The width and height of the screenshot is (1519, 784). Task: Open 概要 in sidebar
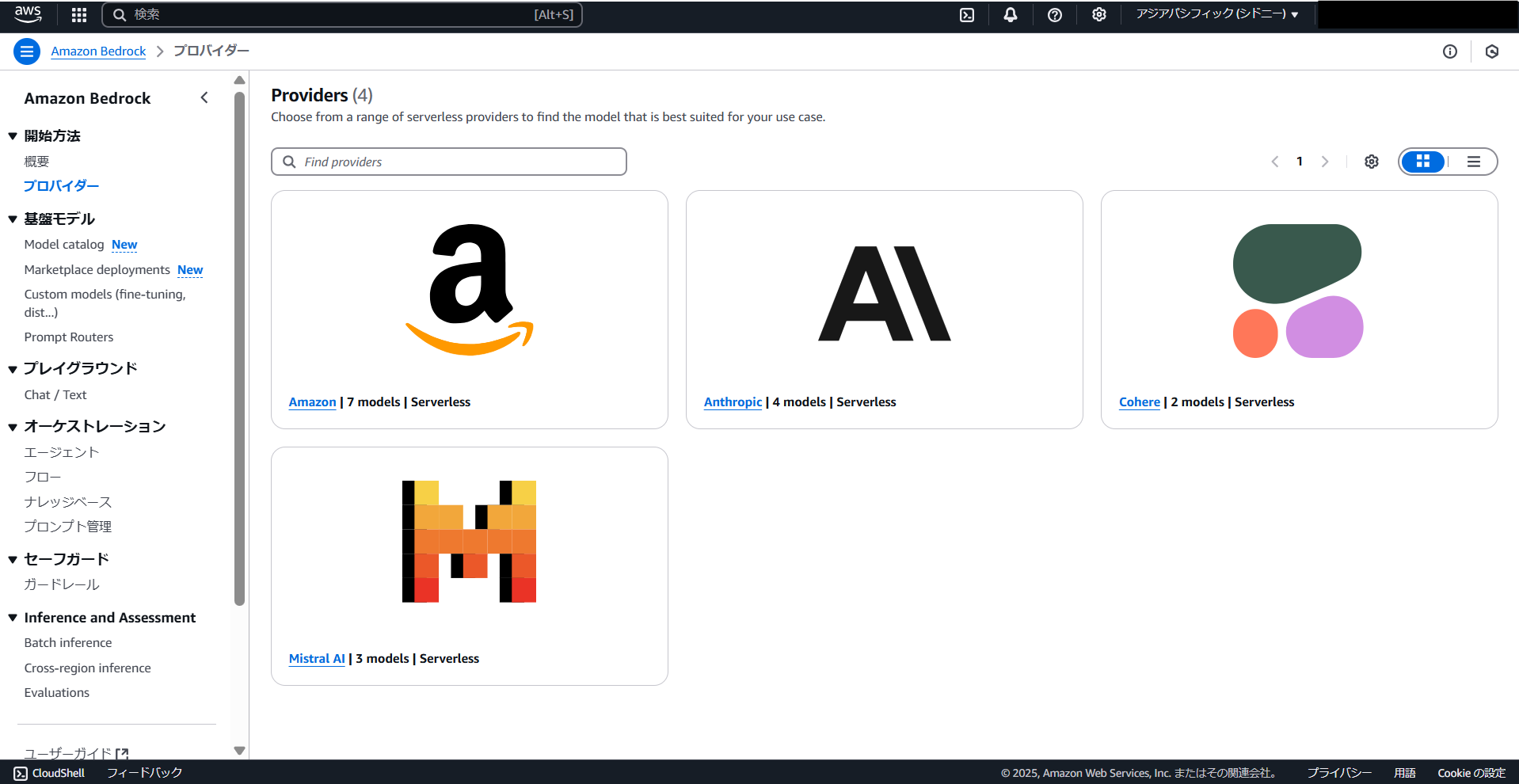36,161
